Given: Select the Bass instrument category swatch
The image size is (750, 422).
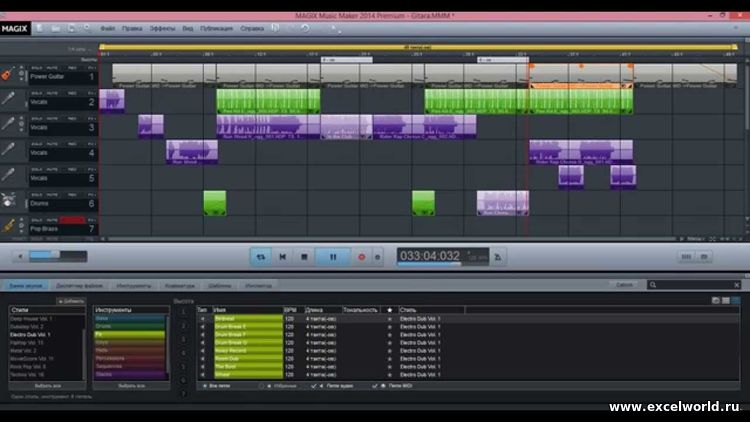Looking at the screenshot, I should [129, 318].
